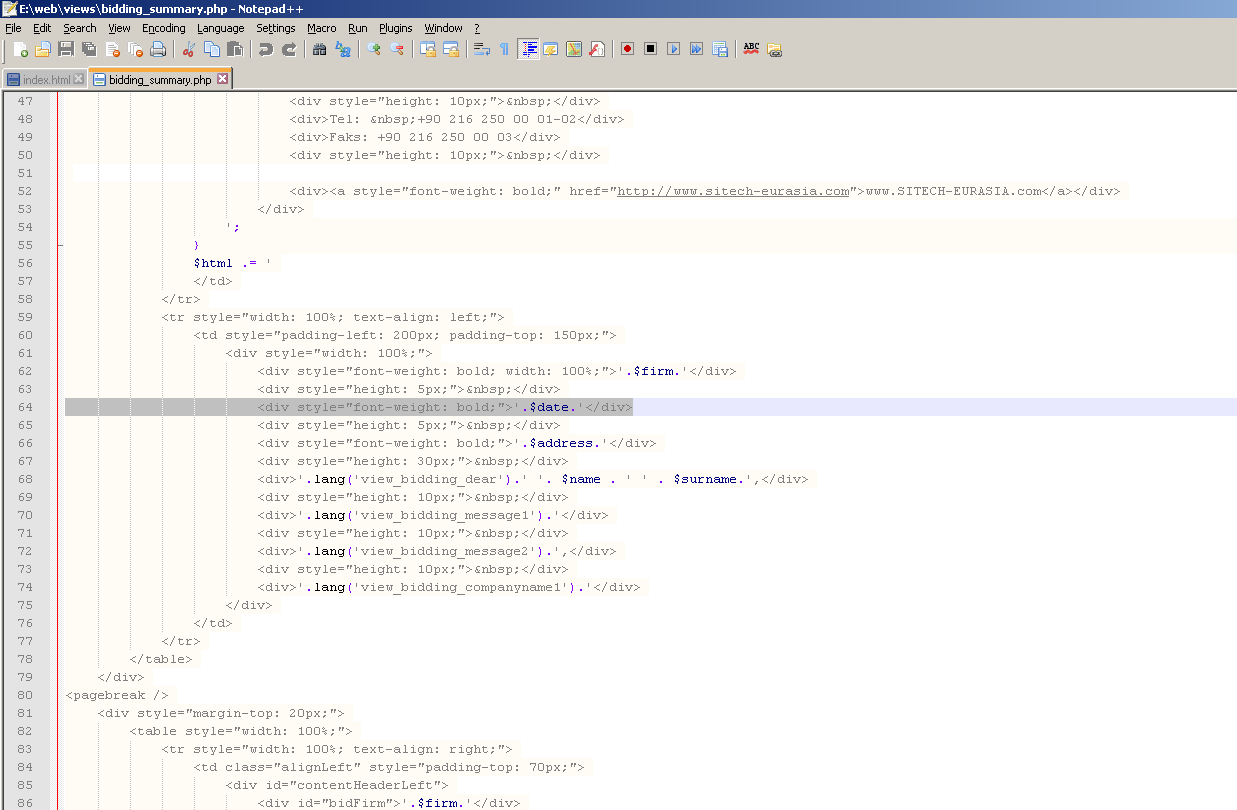Toggle the word wrap toolbar button
1237x810 pixels.
pyautogui.click(x=482, y=49)
